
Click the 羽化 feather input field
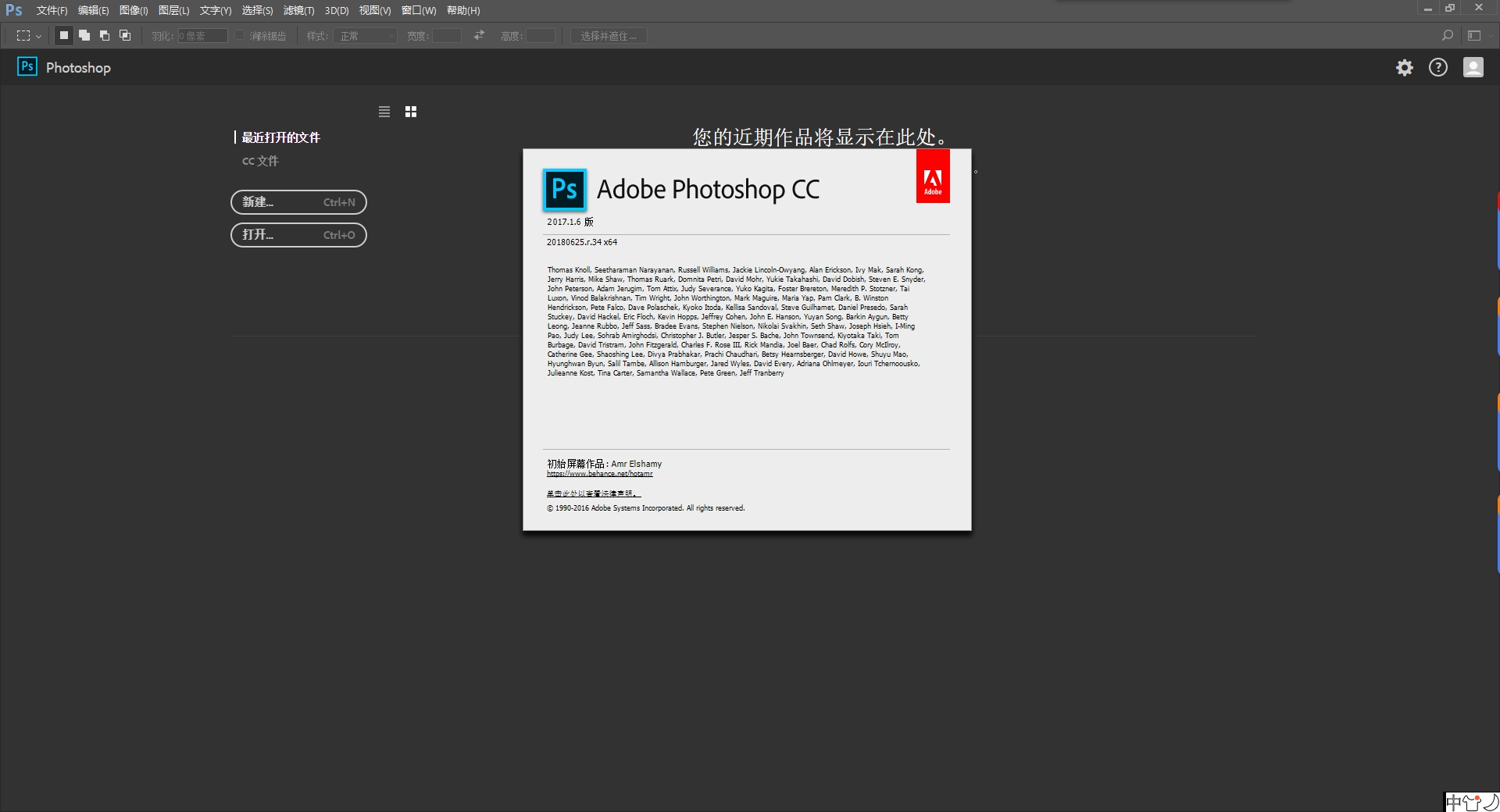pyautogui.click(x=202, y=35)
